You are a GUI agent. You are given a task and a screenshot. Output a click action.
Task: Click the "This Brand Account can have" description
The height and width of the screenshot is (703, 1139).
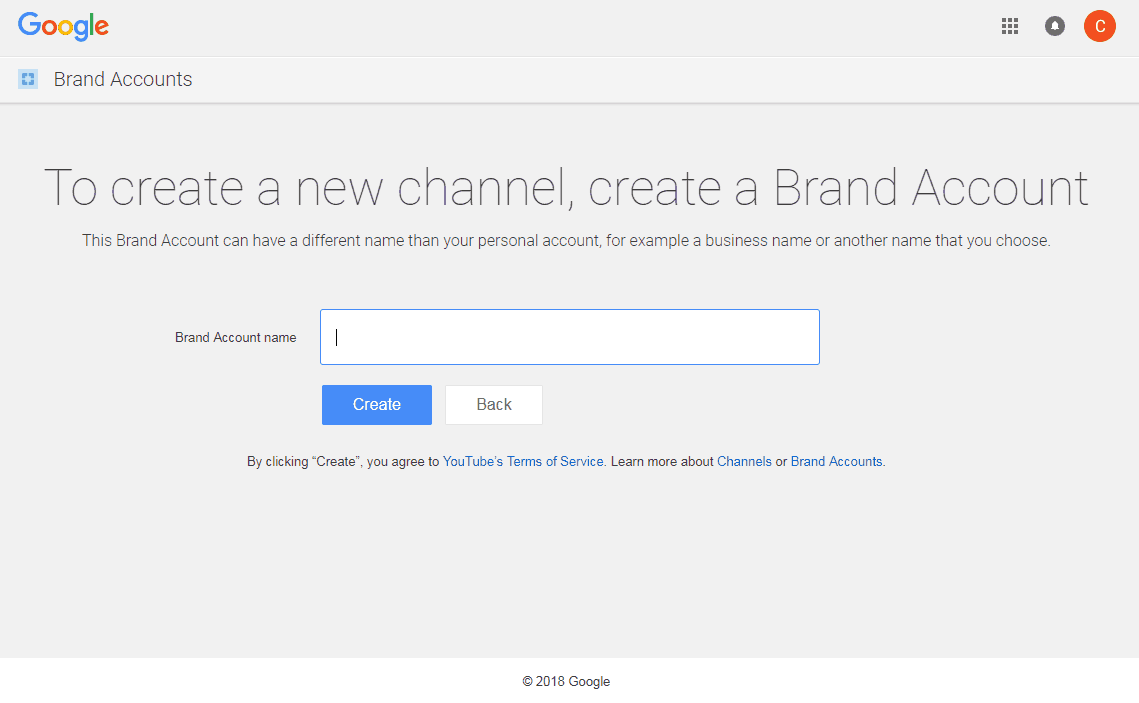point(566,240)
